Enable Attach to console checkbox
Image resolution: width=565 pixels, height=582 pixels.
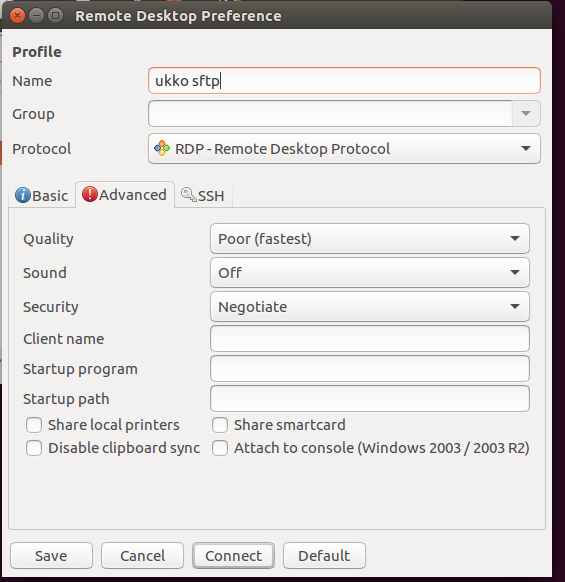coord(220,448)
